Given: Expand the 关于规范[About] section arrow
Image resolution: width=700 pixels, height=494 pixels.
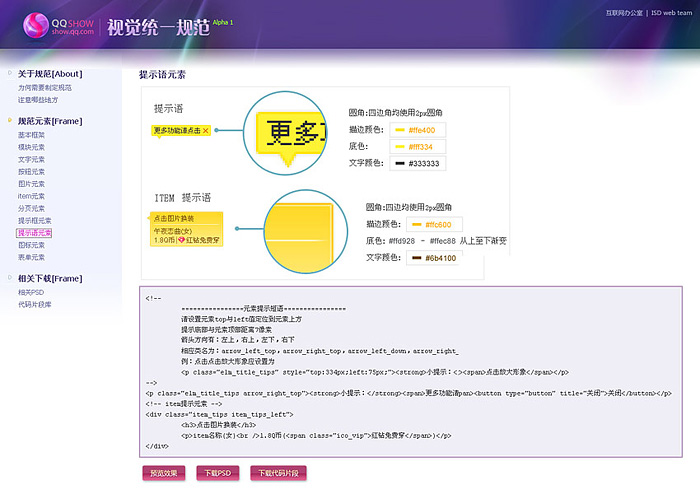Looking at the screenshot, I should [x=7, y=74].
